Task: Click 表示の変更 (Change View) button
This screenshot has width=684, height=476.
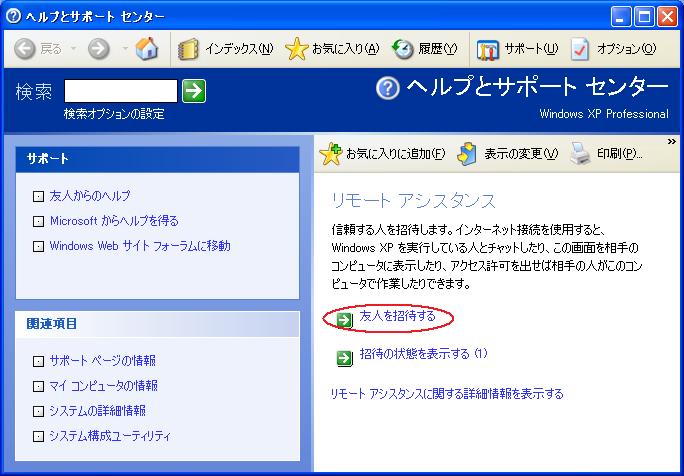Action: click(508, 154)
